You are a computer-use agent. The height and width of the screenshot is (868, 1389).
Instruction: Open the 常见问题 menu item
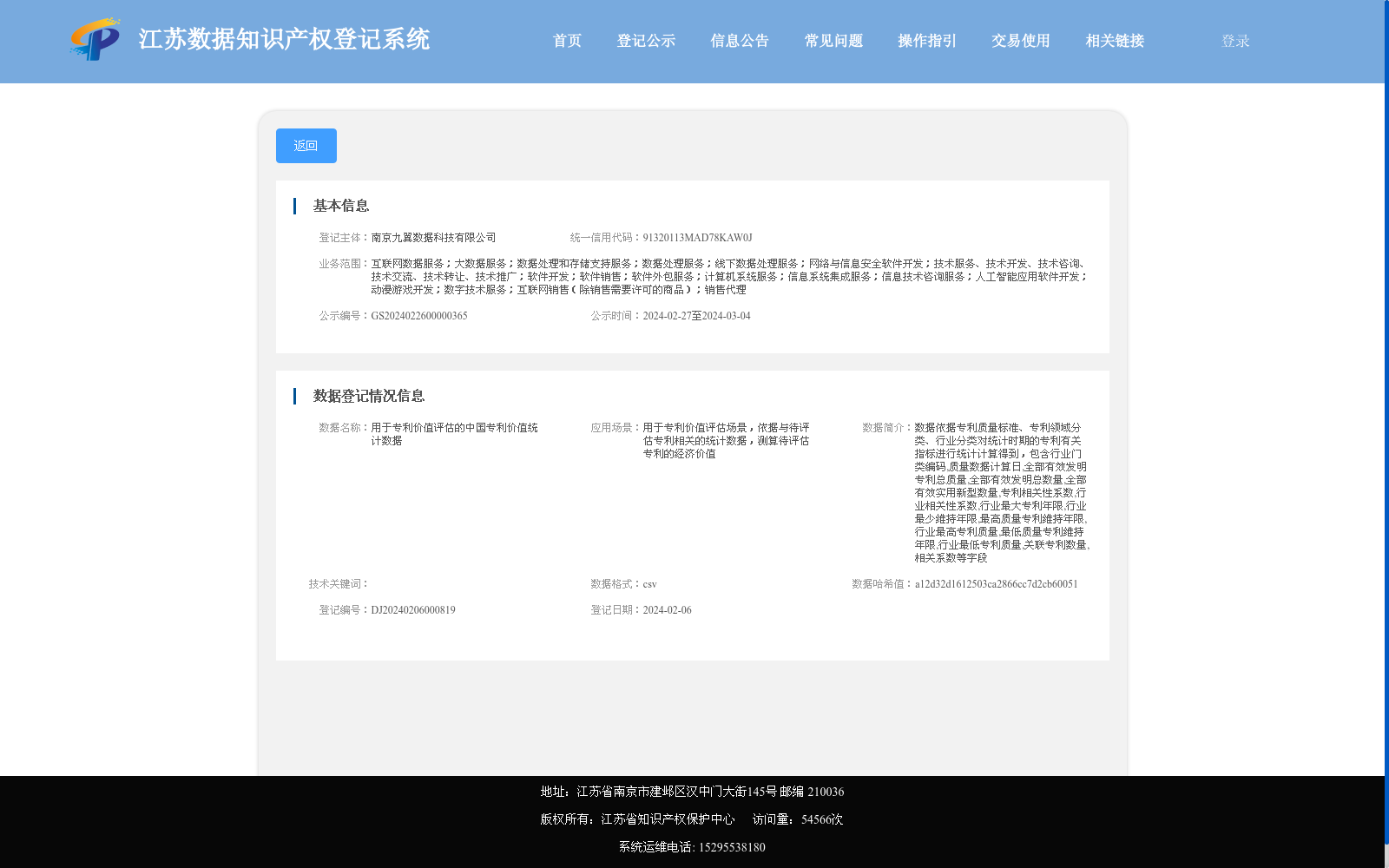pyautogui.click(x=833, y=41)
